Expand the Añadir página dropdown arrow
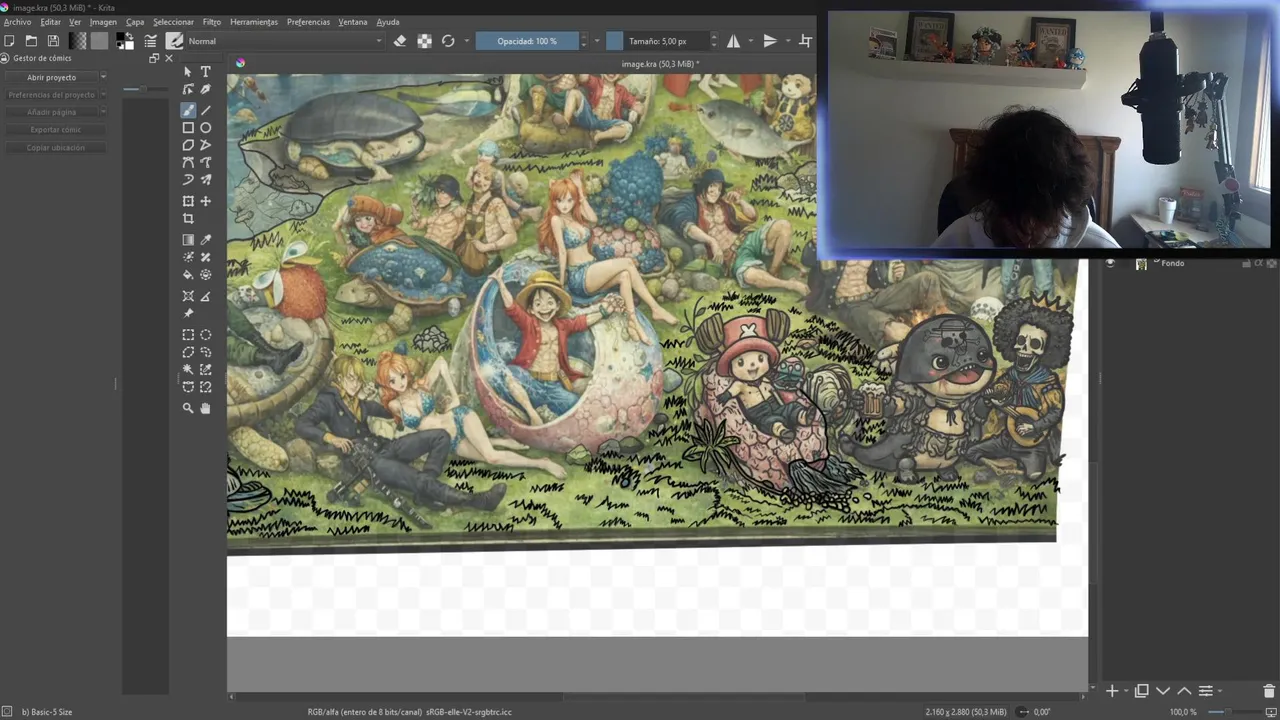The height and width of the screenshot is (720, 1280). 103,112
